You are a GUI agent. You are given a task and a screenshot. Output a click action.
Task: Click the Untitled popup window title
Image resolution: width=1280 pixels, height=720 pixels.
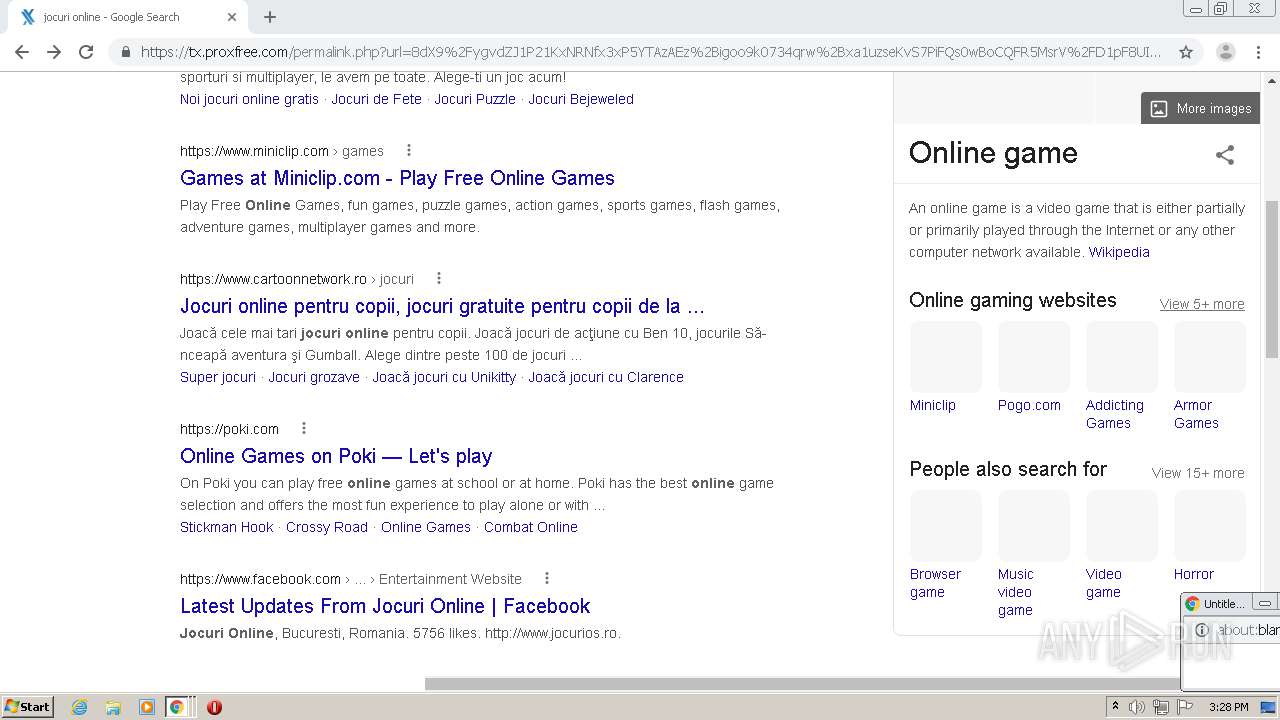click(x=1224, y=604)
